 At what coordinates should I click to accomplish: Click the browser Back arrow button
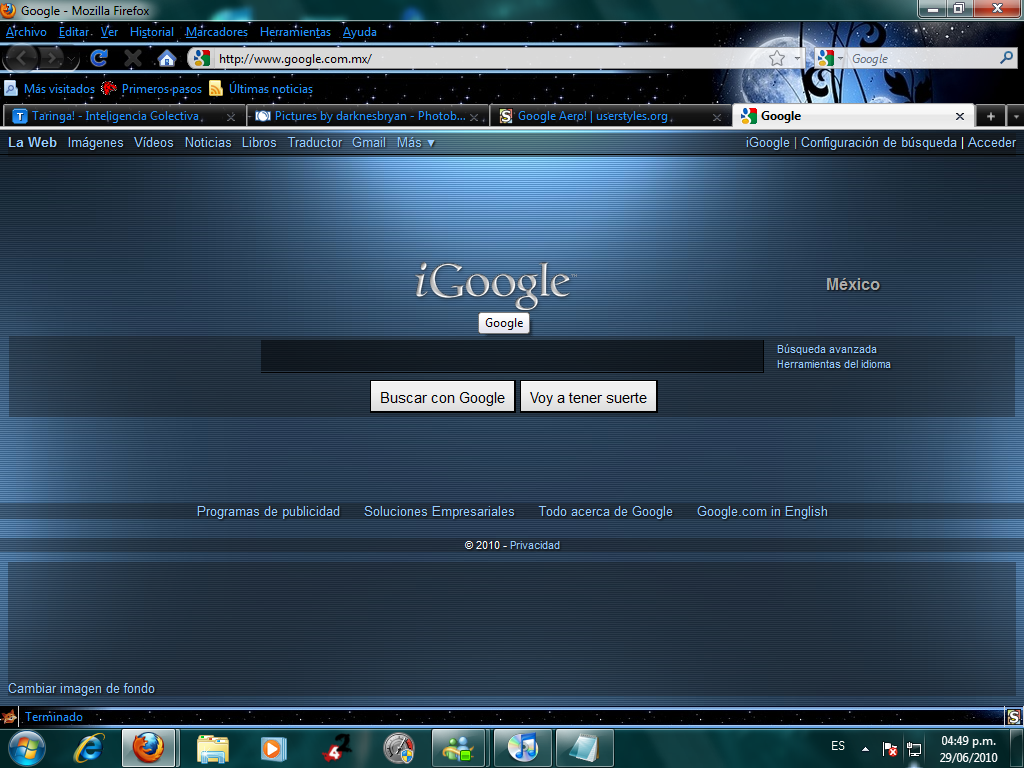pos(22,59)
